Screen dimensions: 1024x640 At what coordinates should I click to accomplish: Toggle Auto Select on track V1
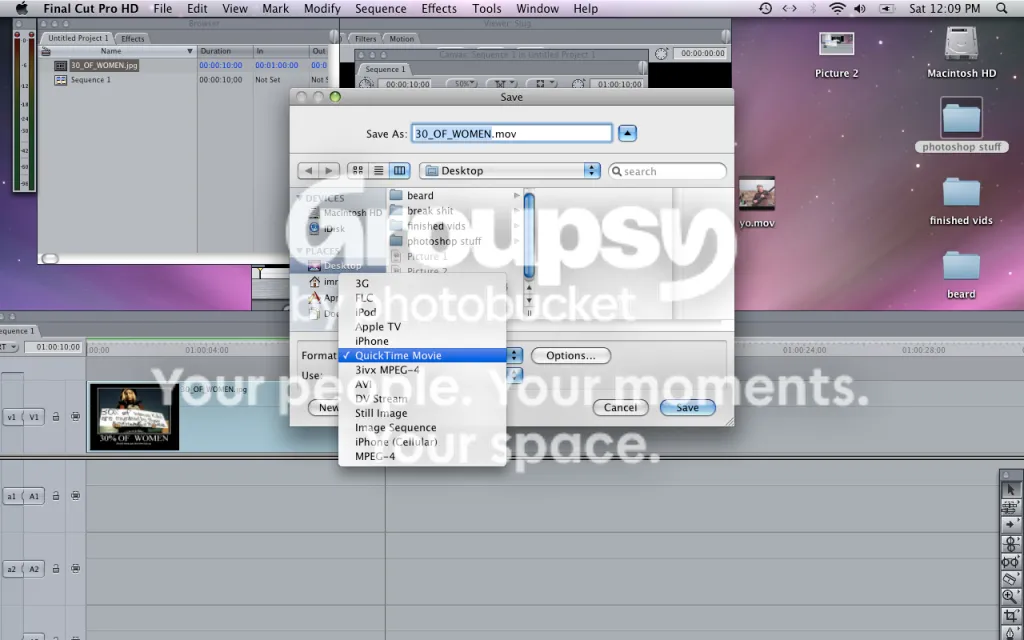tap(76, 417)
